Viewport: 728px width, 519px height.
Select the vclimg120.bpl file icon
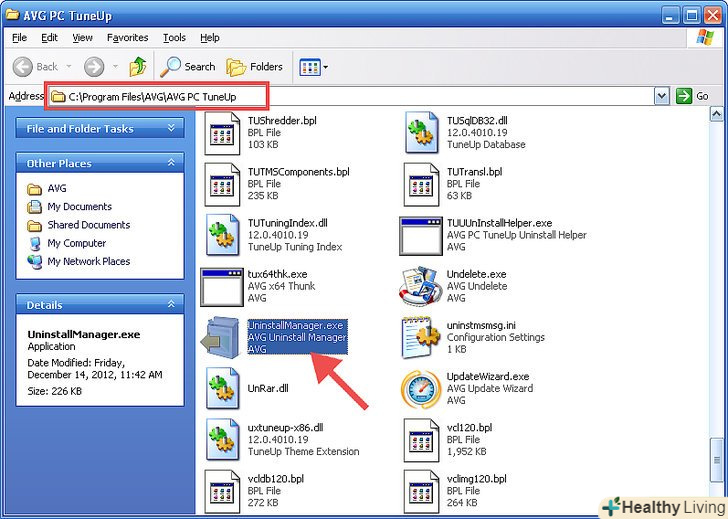click(421, 491)
